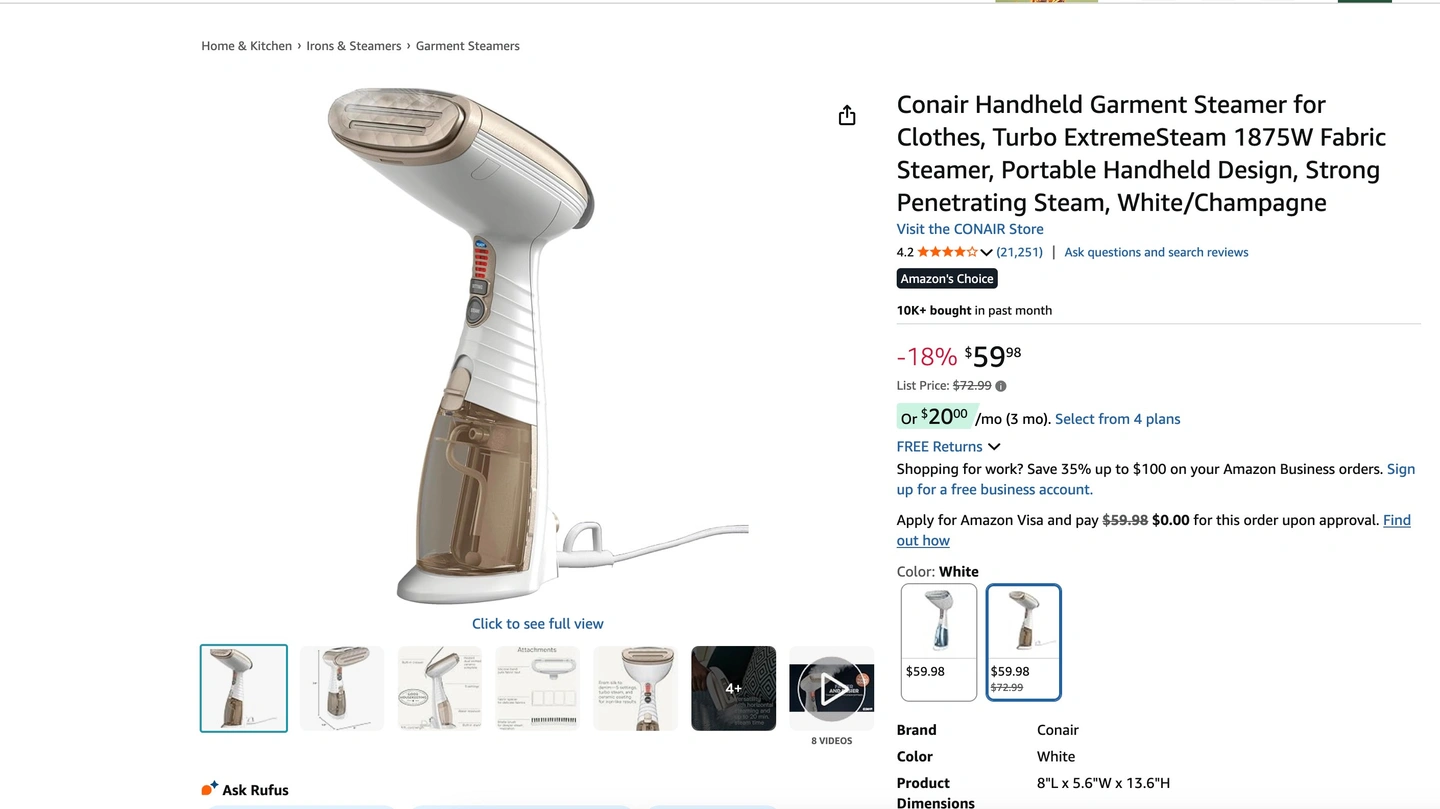This screenshot has height=809, width=1440.
Task: Open the 4+ more images thumbnail
Action: (733, 688)
